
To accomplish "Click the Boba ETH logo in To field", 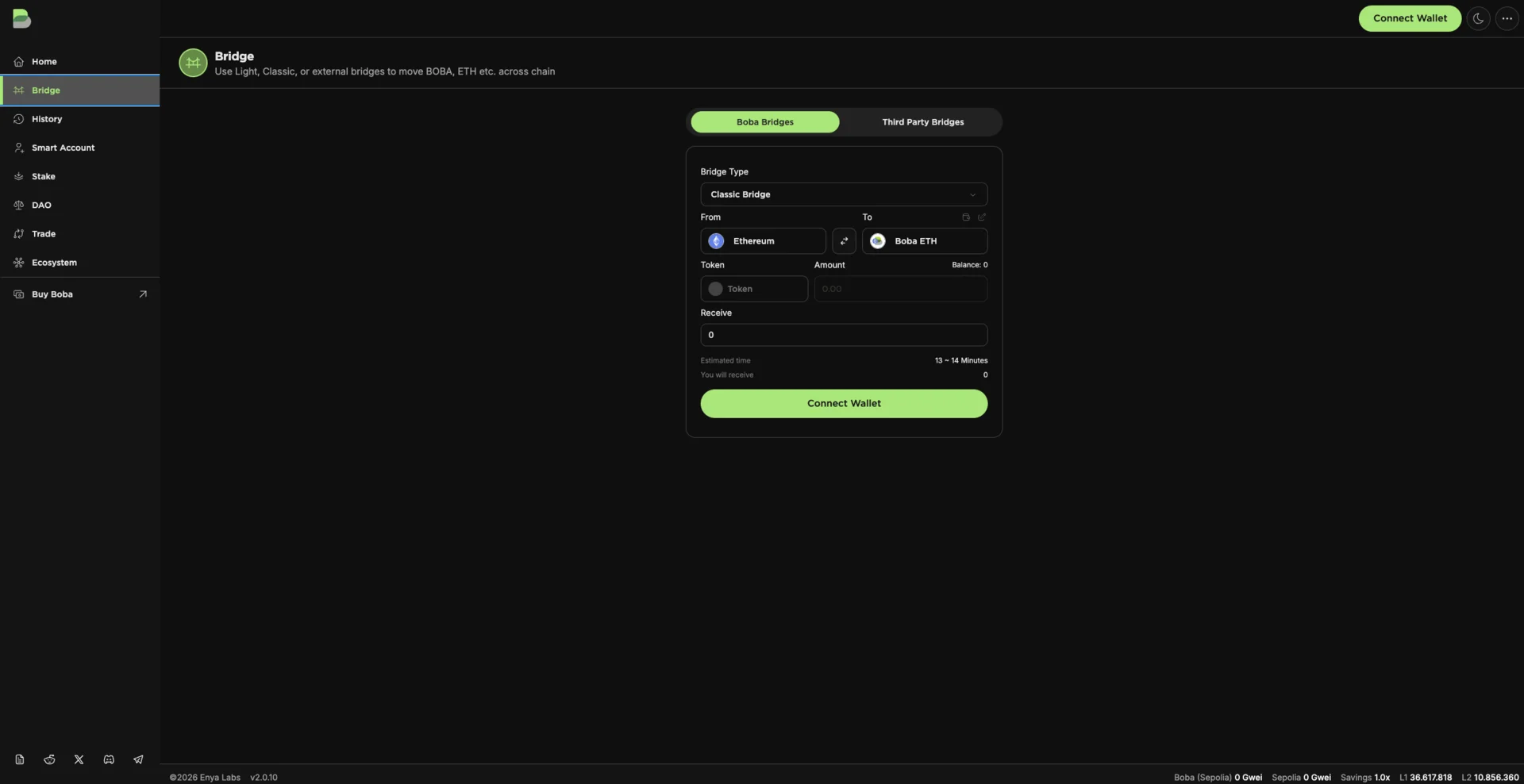I will 878,241.
